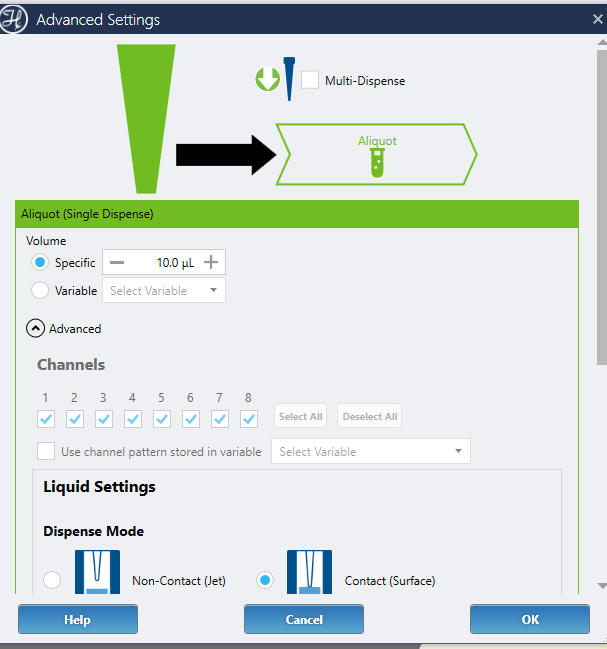Increase volume with the plus button
The height and width of the screenshot is (649, 607).
pyautogui.click(x=211, y=262)
